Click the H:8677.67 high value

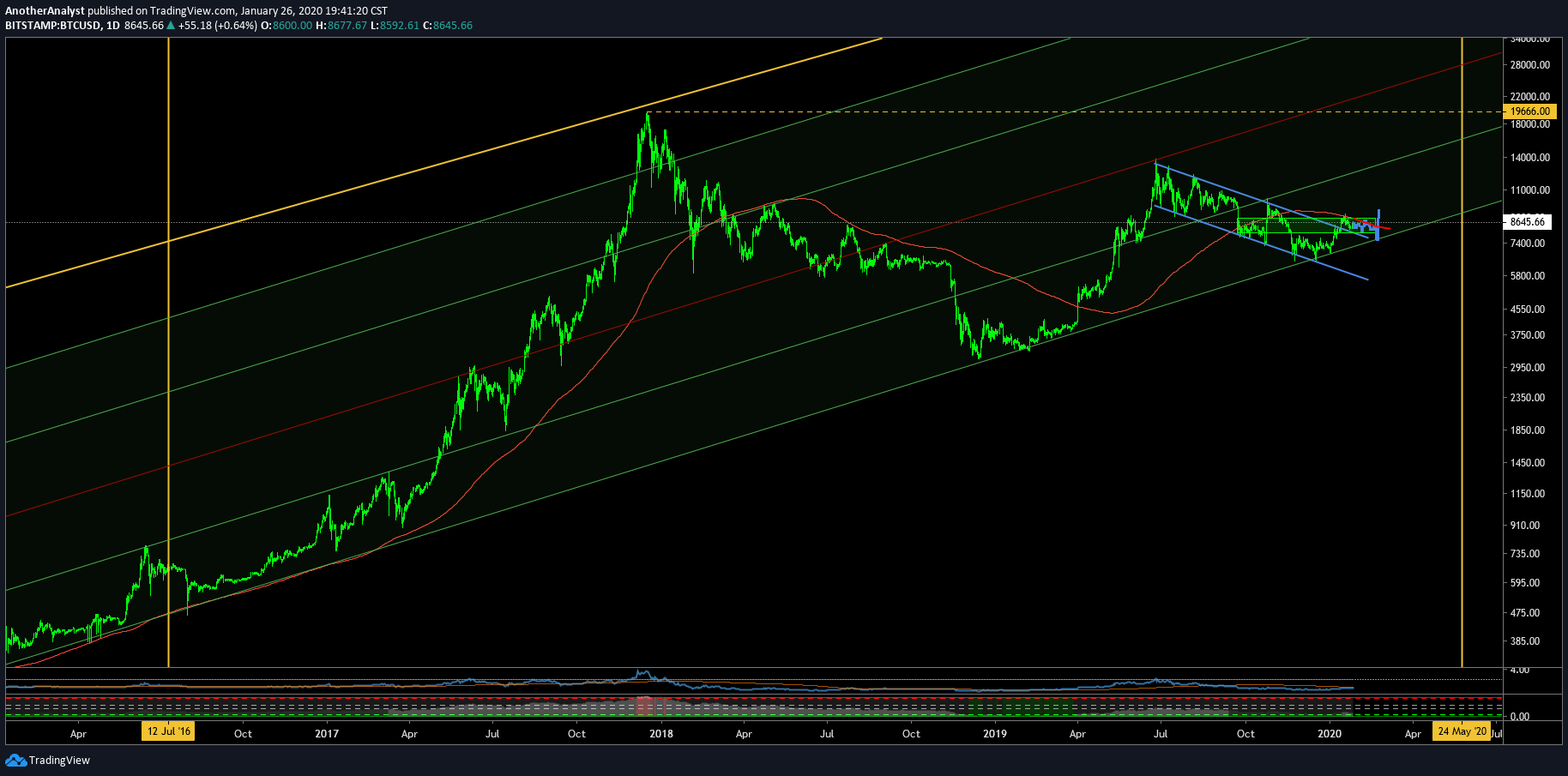[x=341, y=26]
